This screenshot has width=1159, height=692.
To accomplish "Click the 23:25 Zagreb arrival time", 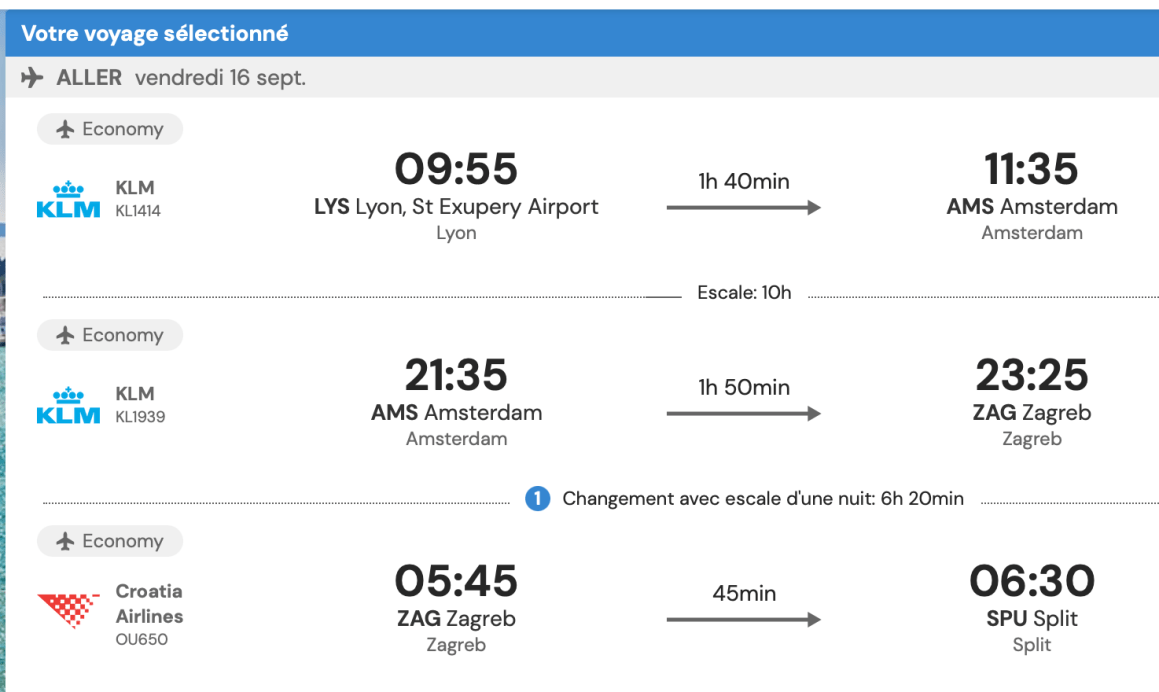I will (x=1031, y=375).
